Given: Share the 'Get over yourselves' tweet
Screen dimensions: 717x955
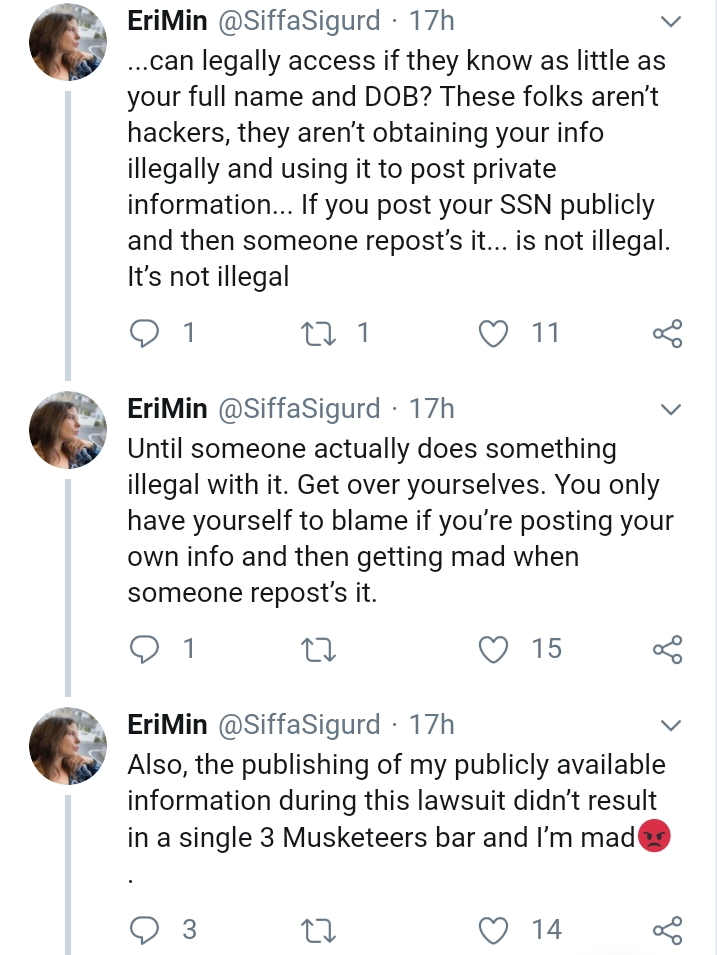Looking at the screenshot, I should [668, 649].
